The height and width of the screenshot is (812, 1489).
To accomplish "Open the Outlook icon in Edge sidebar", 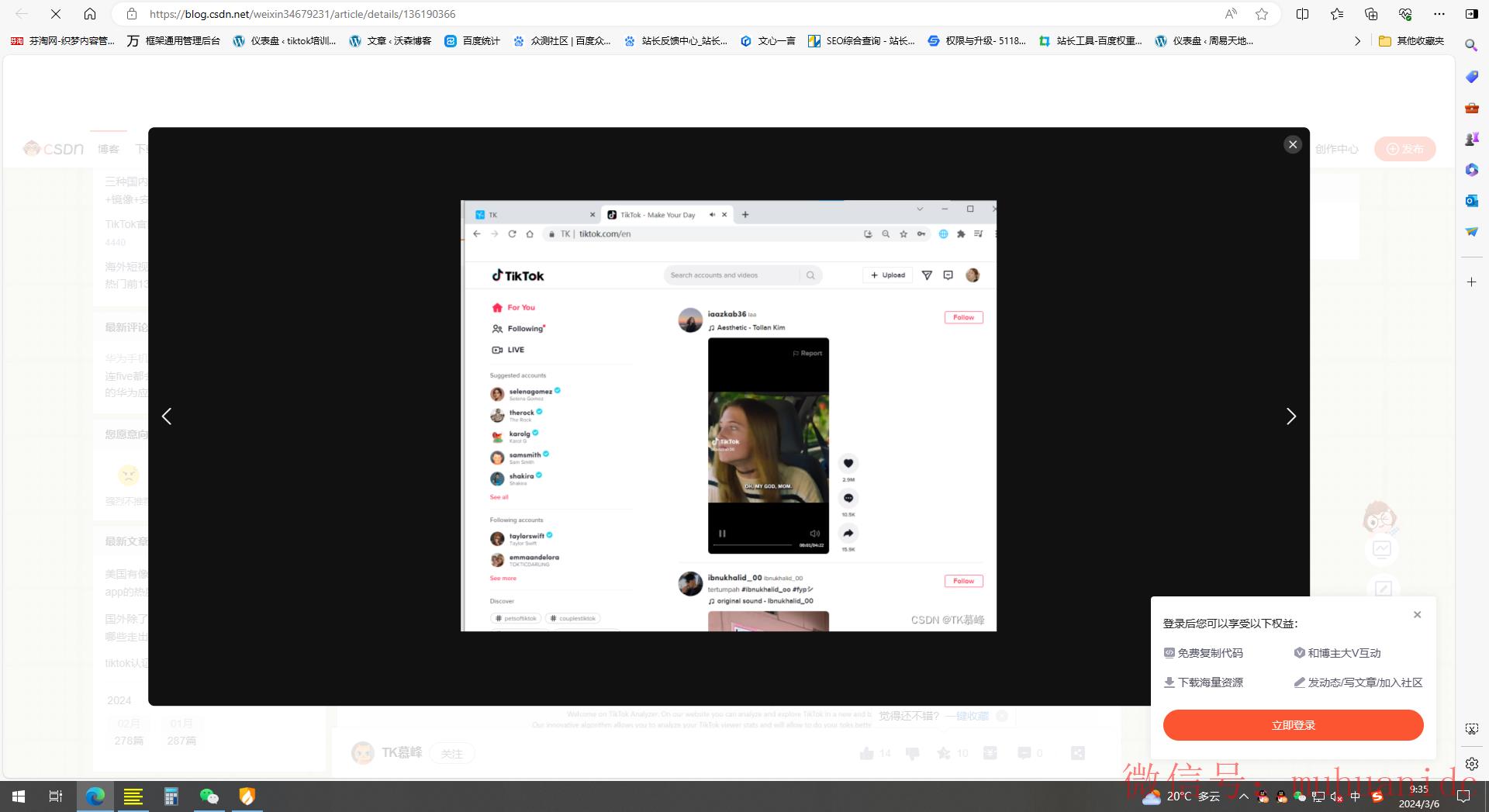I will click(x=1471, y=201).
